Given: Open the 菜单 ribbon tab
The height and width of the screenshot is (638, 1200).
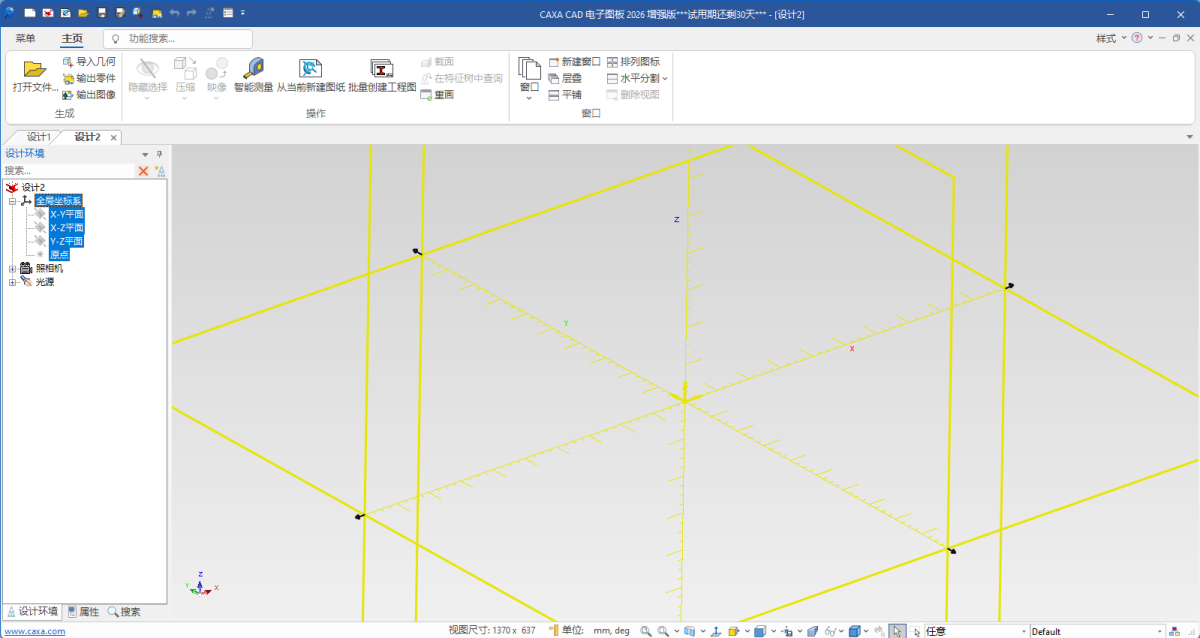Looking at the screenshot, I should [25, 38].
